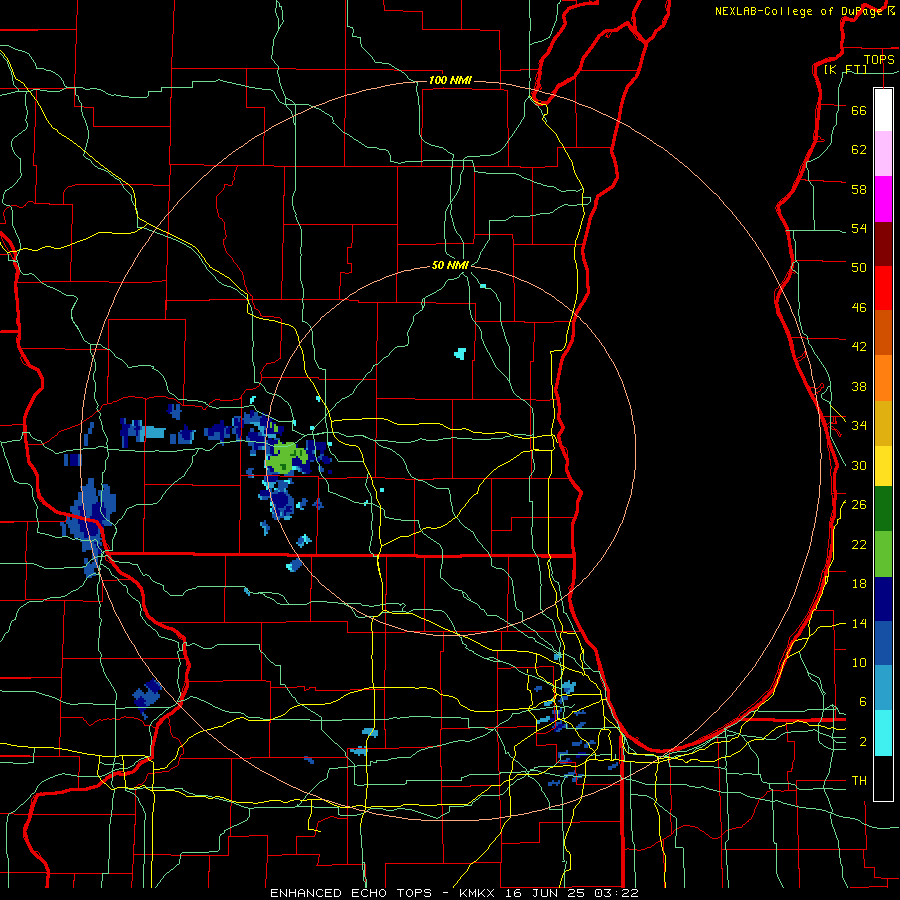Image resolution: width=900 pixels, height=900 pixels.
Task: Click the '50 NMI' range ring label
Action: pyautogui.click(x=450, y=265)
